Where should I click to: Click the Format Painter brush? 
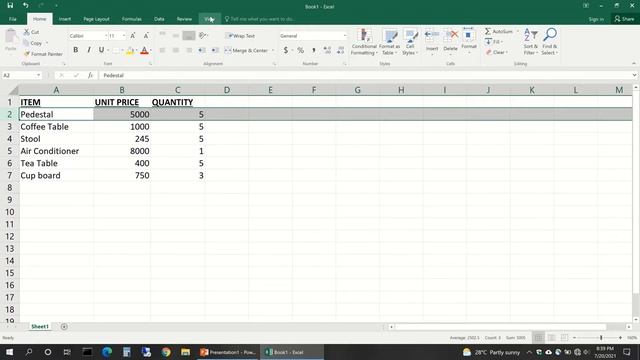click(27, 54)
